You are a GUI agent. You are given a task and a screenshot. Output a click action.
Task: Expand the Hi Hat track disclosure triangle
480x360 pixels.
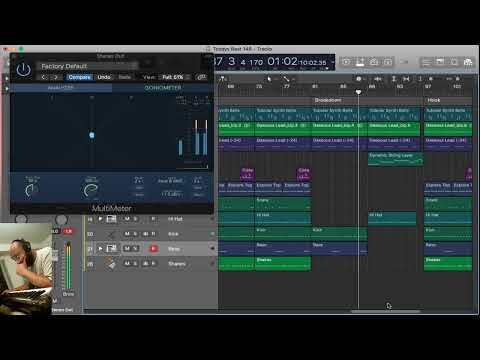point(100,219)
